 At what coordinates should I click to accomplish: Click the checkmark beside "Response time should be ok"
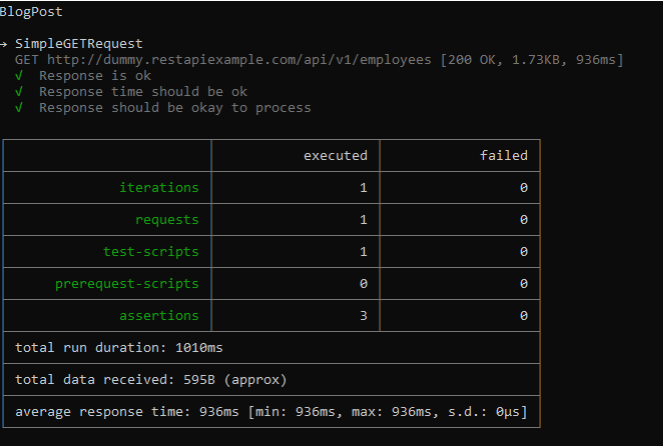tap(20, 92)
